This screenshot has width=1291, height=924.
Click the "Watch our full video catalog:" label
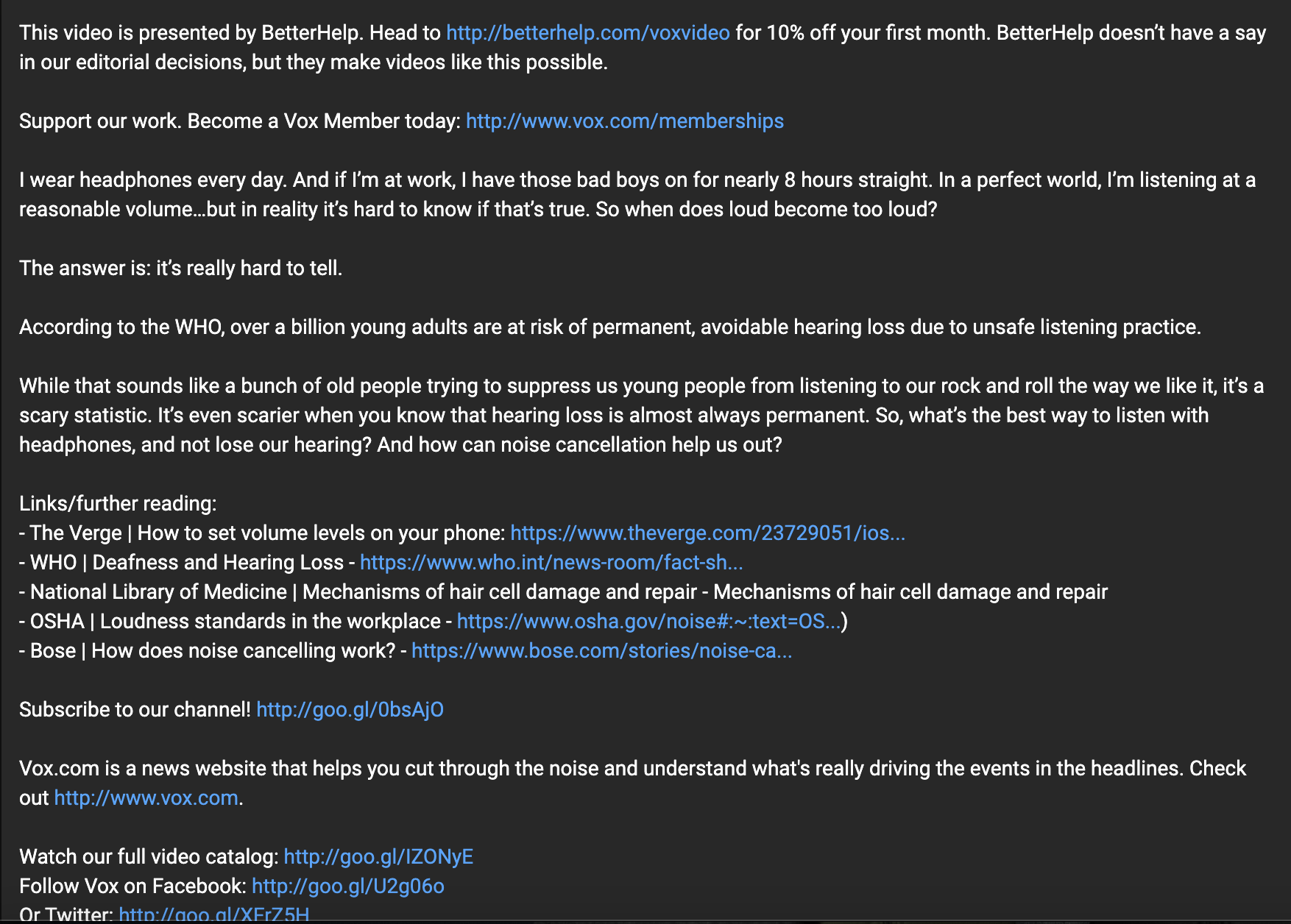(149, 857)
